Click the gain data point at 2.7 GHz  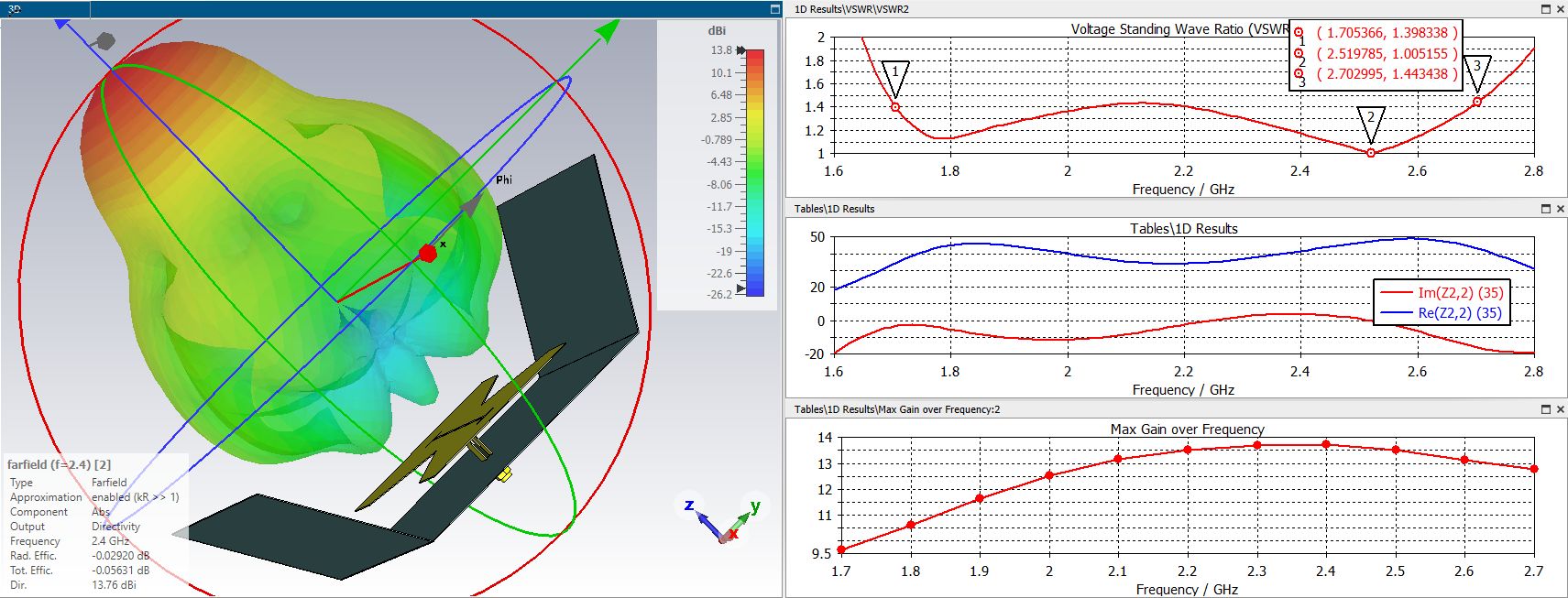[1534, 469]
